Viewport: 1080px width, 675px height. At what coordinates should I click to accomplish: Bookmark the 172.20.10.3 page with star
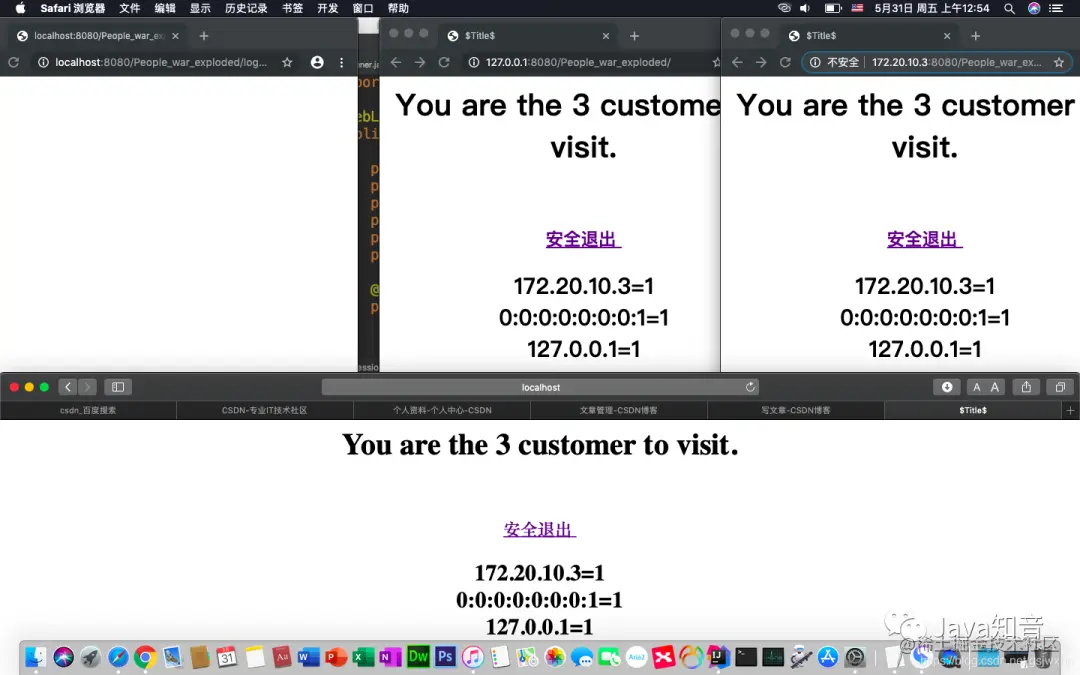point(1059,63)
